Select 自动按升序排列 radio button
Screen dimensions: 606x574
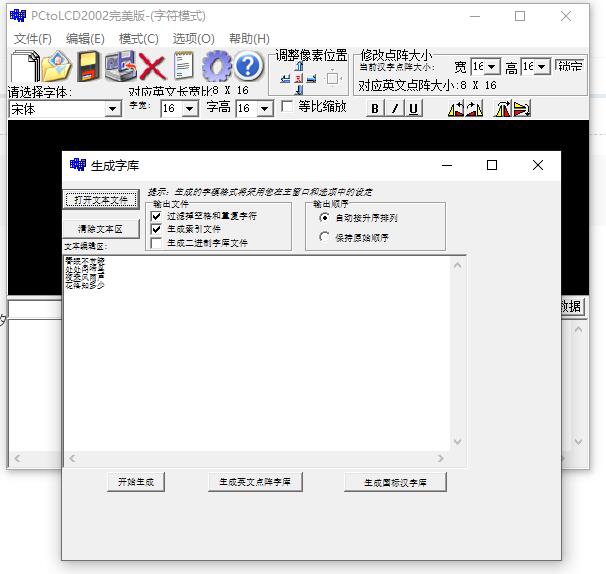click(324, 218)
